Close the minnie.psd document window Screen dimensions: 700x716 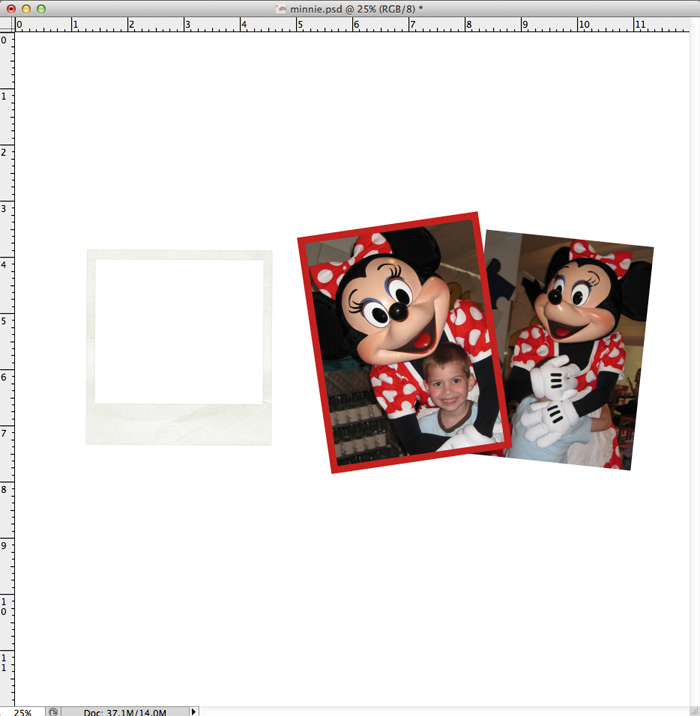[x=11, y=9]
